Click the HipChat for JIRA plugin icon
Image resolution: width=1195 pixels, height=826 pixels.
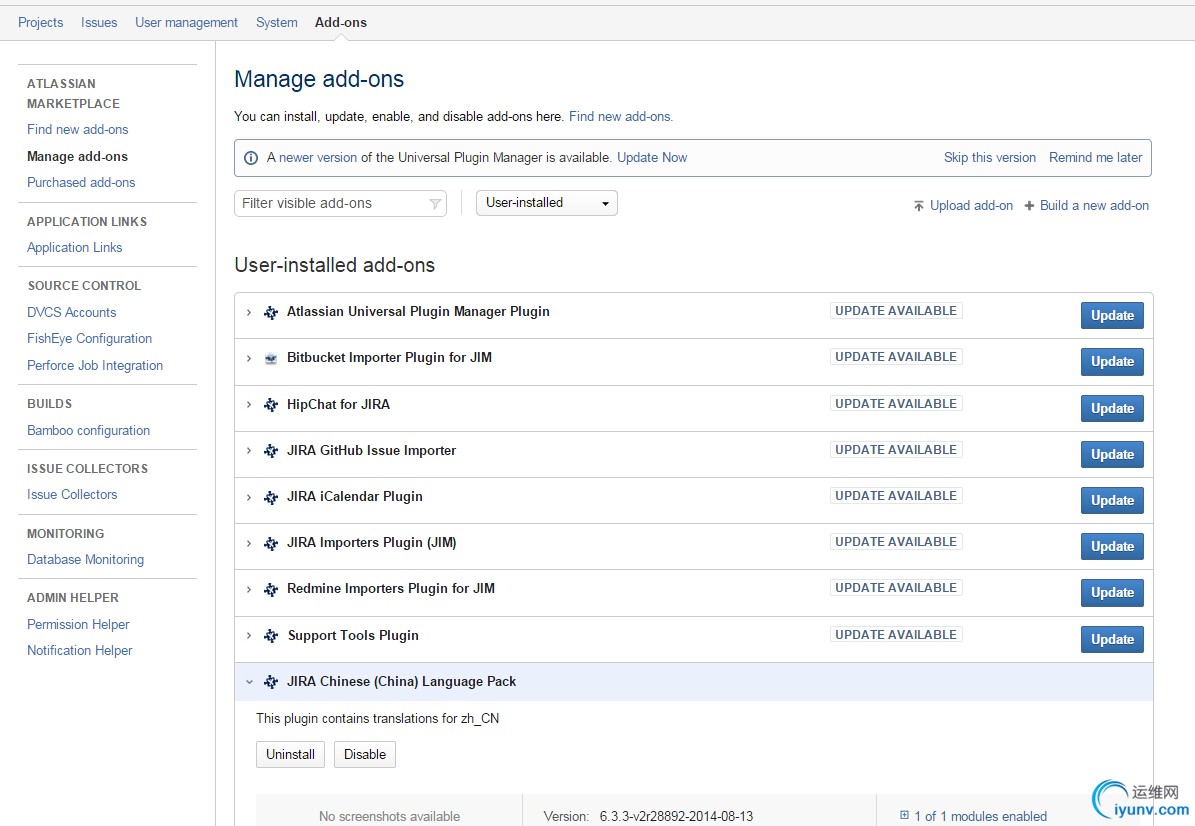click(x=271, y=405)
